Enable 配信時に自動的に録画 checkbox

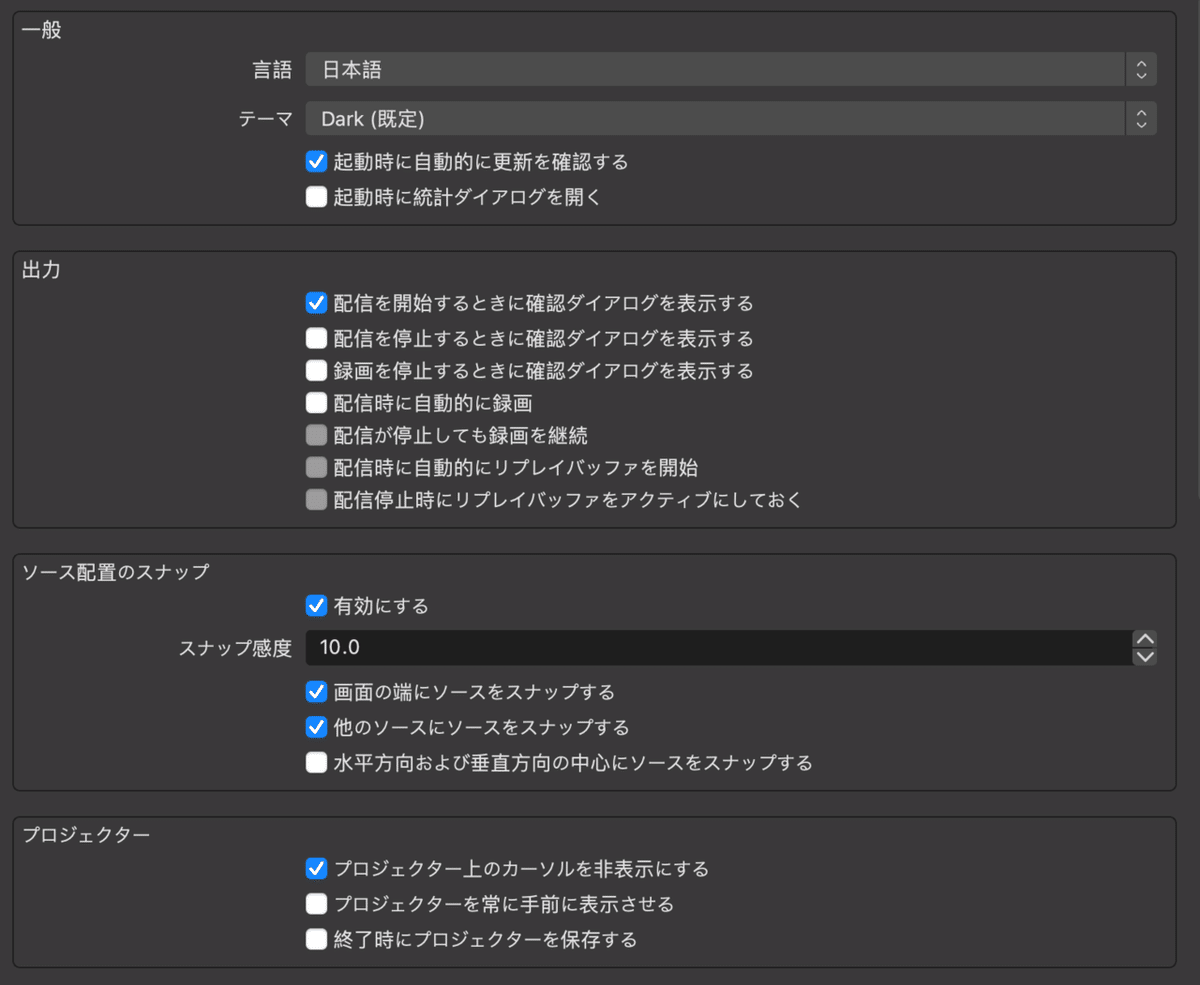coord(317,404)
